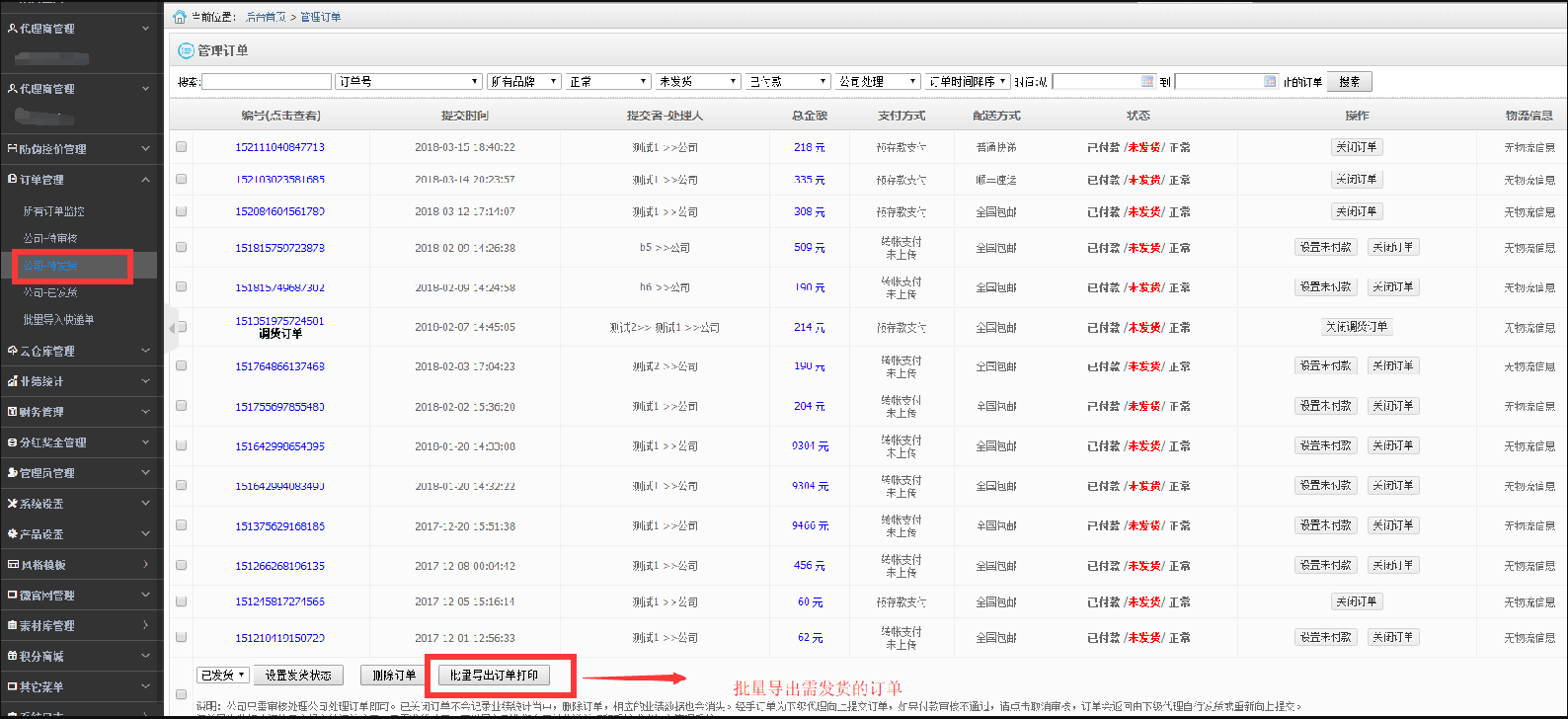This screenshot has width=1568, height=719.
Task: Open order number 152103023581685 link
Action: (x=279, y=180)
